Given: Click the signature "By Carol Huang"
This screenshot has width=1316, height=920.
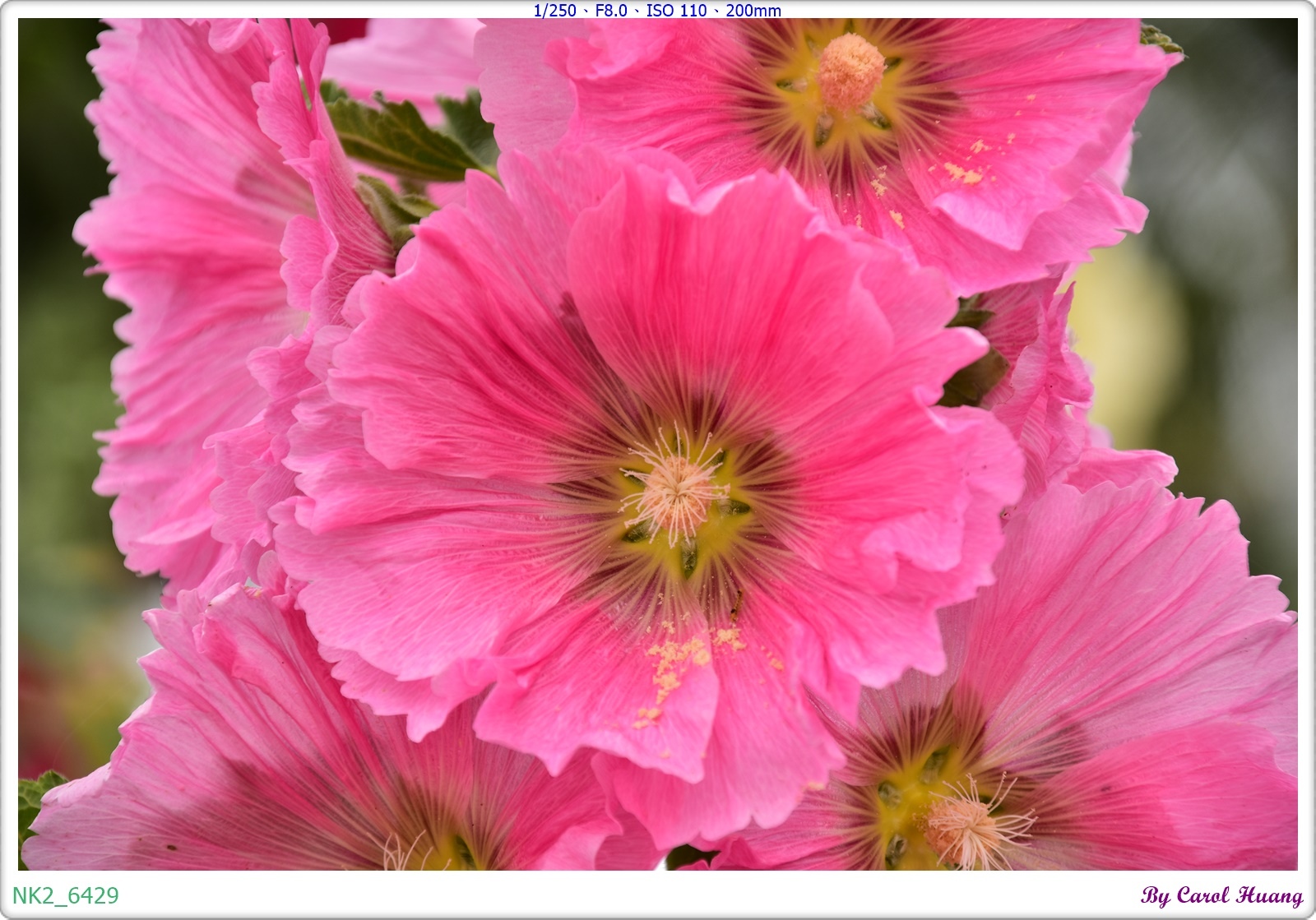Looking at the screenshot, I should coord(1221,895).
